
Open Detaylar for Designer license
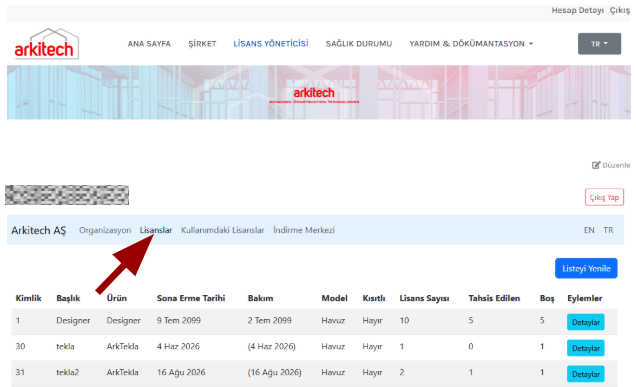pos(586,322)
